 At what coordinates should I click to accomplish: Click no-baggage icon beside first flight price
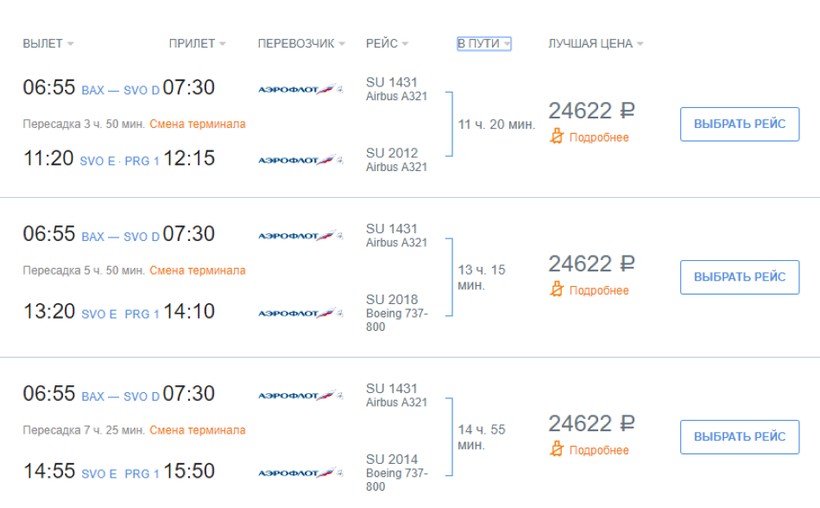click(556, 137)
